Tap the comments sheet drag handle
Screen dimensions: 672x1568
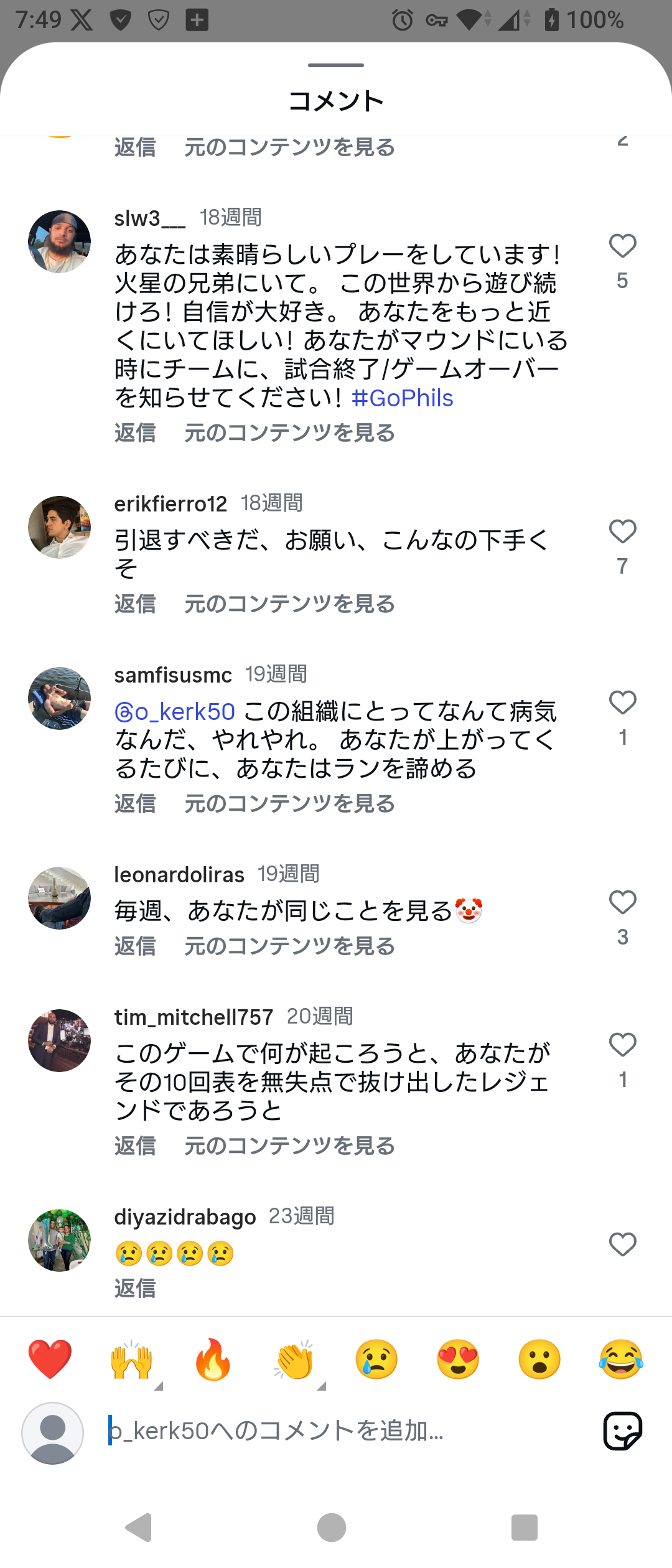click(x=336, y=65)
